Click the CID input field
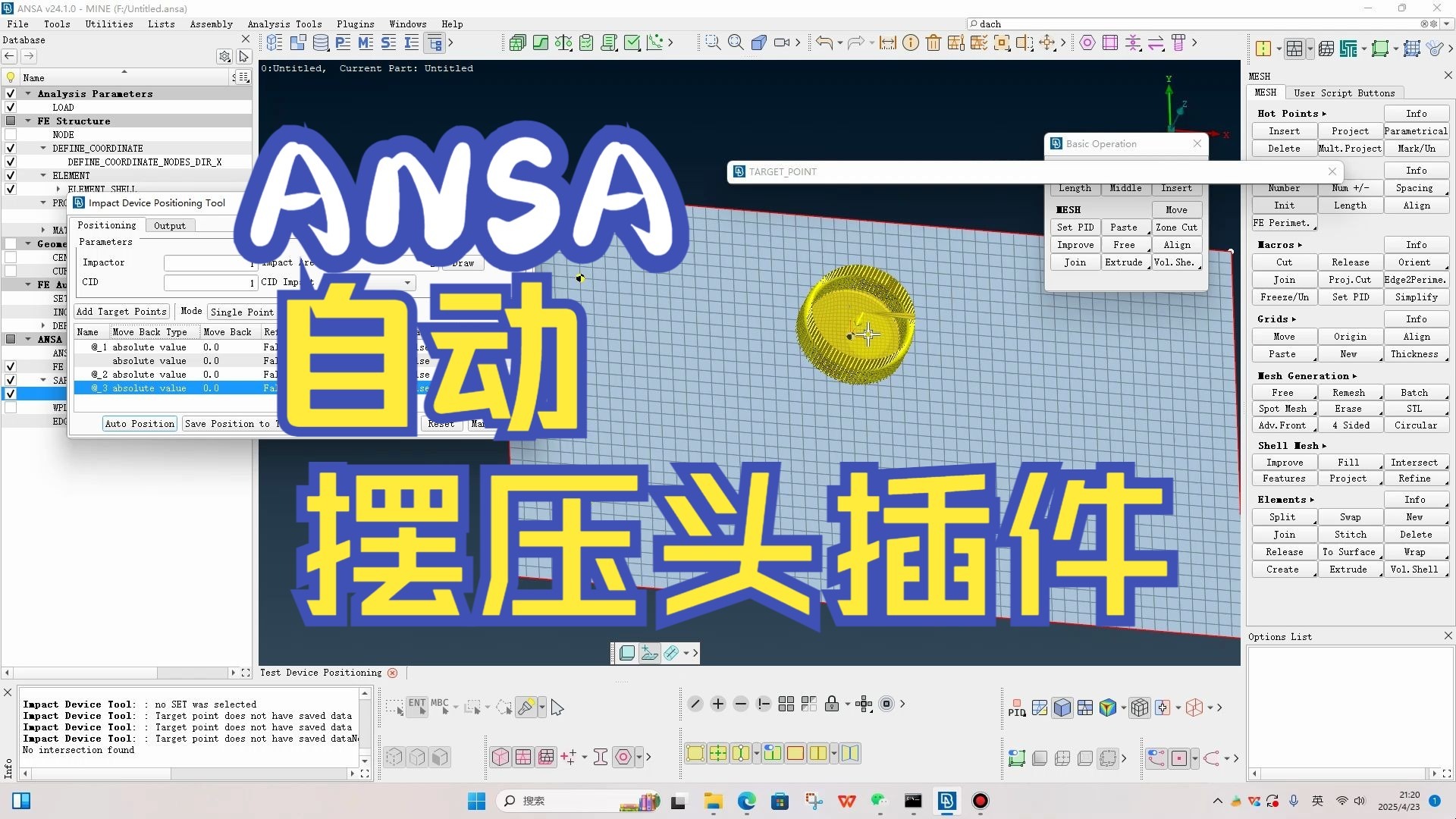Viewport: 1456px width, 819px height. point(210,283)
